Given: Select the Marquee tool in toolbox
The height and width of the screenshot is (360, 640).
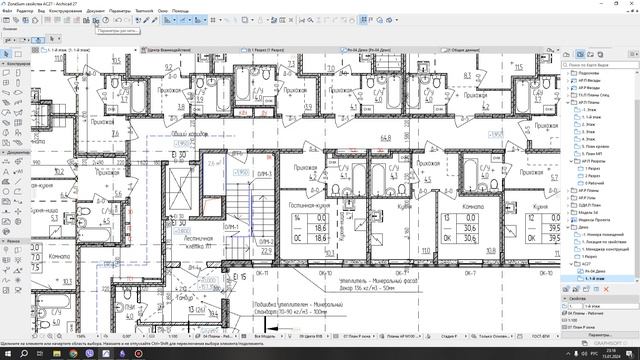Looking at the screenshot, I should 18,54.
